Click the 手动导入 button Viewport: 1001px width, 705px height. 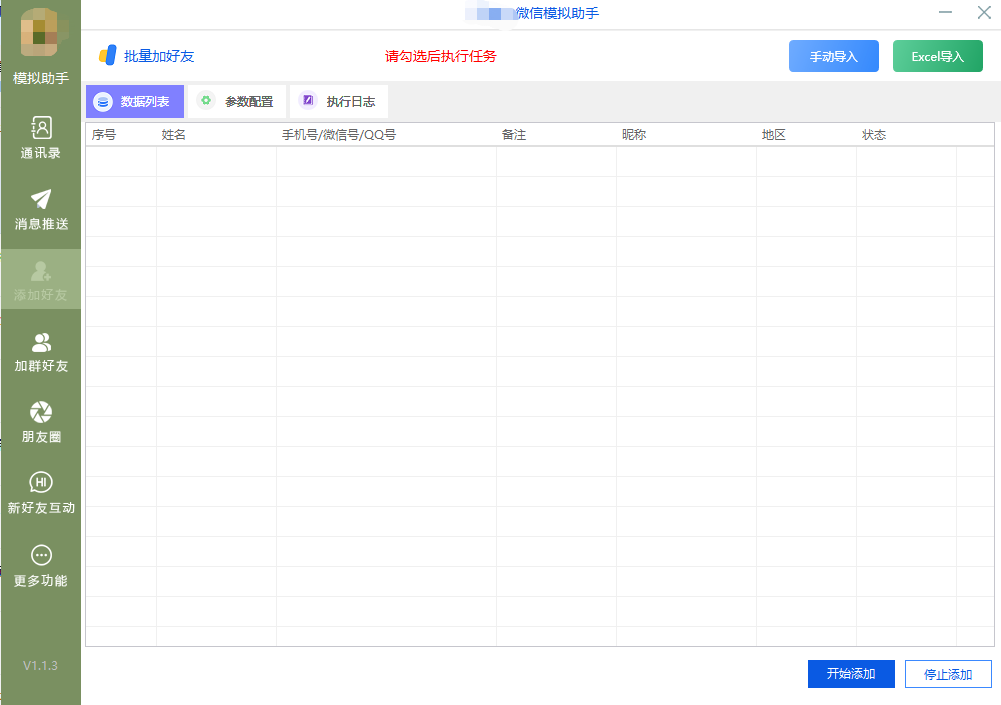coord(834,56)
